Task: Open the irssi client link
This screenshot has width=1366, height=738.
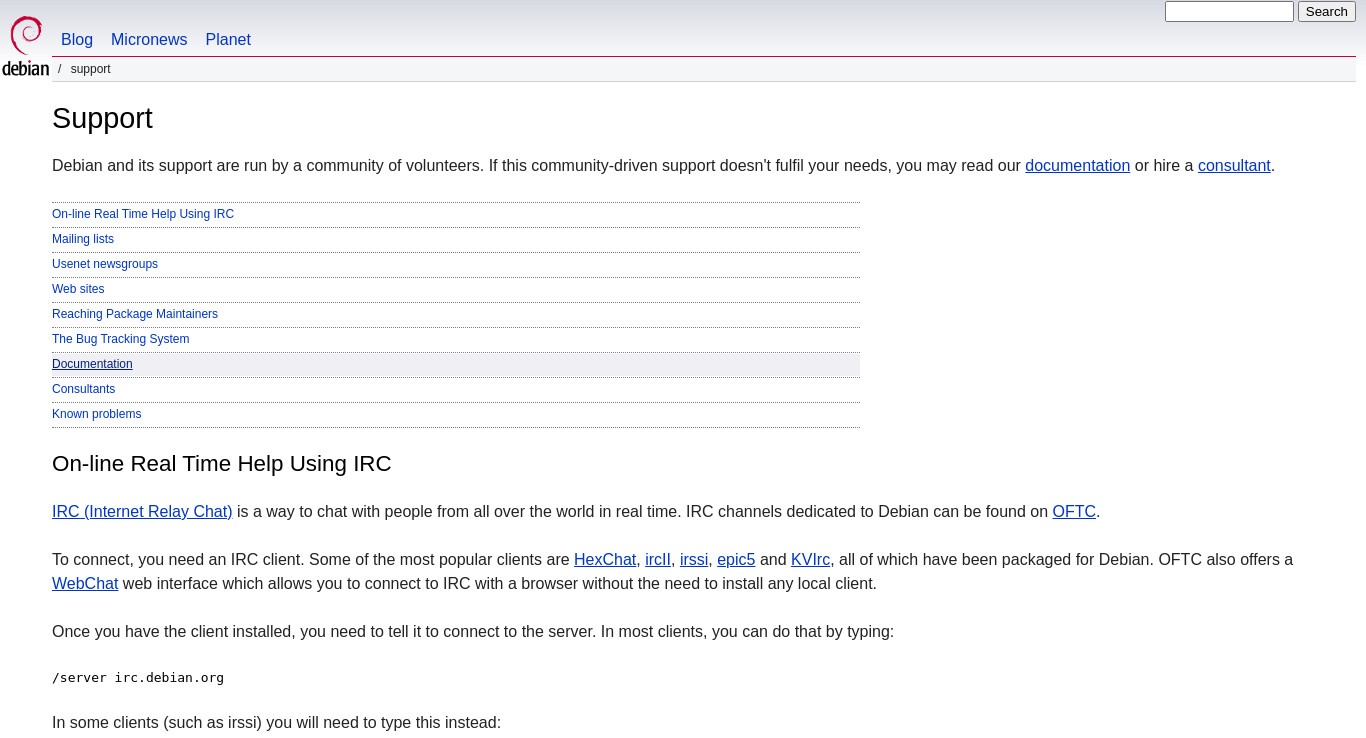Action: tap(694, 560)
